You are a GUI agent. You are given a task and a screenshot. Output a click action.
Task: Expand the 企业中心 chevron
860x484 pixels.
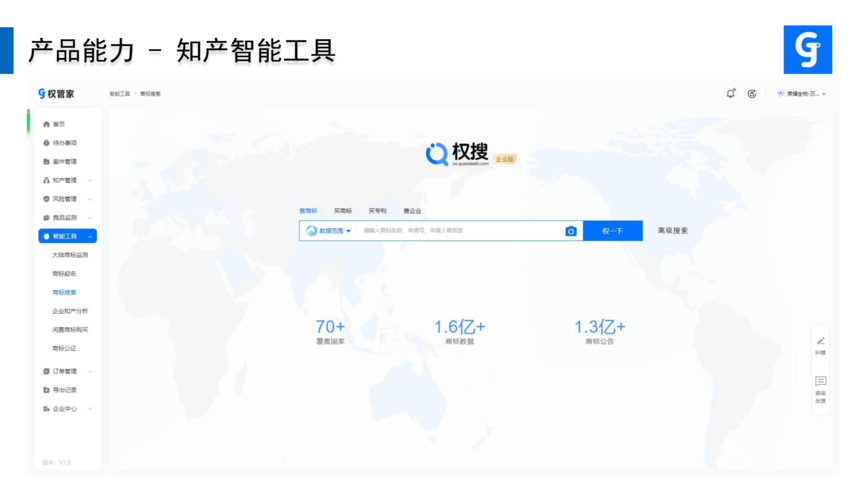click(90, 408)
